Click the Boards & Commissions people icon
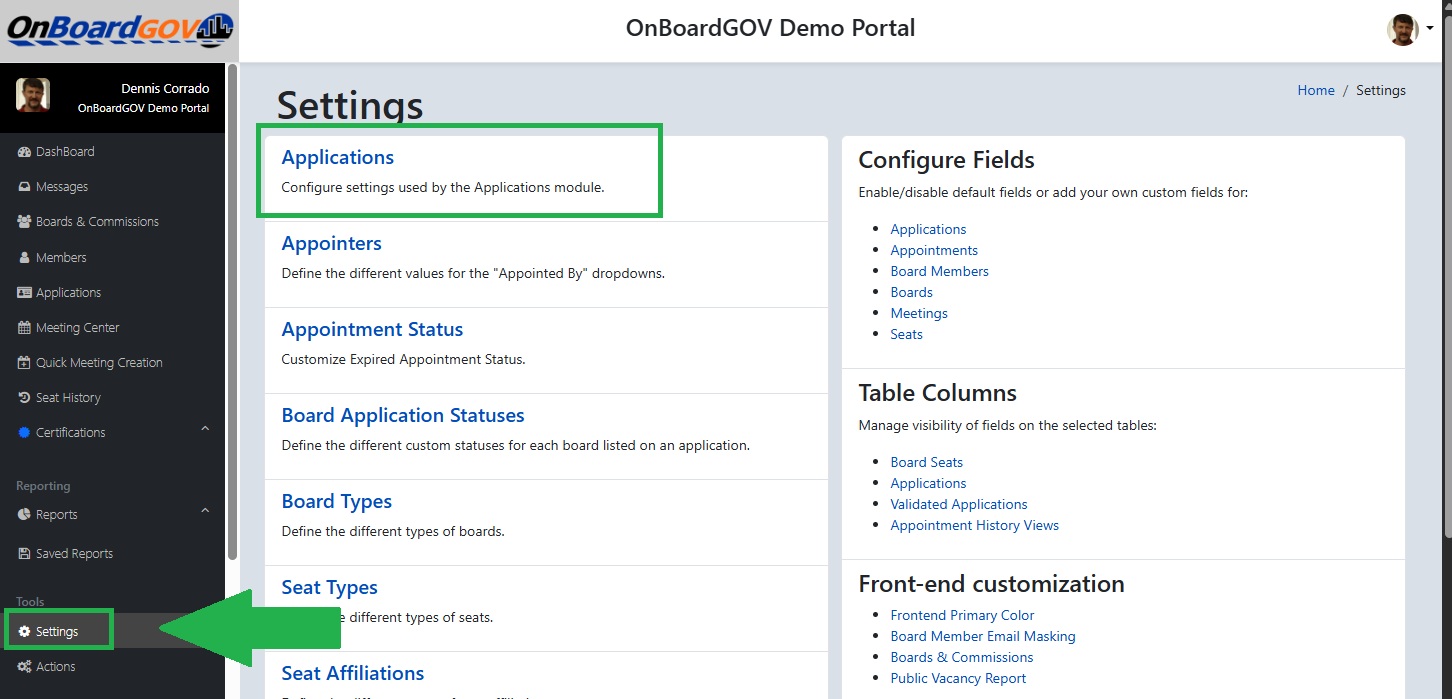 coord(25,222)
